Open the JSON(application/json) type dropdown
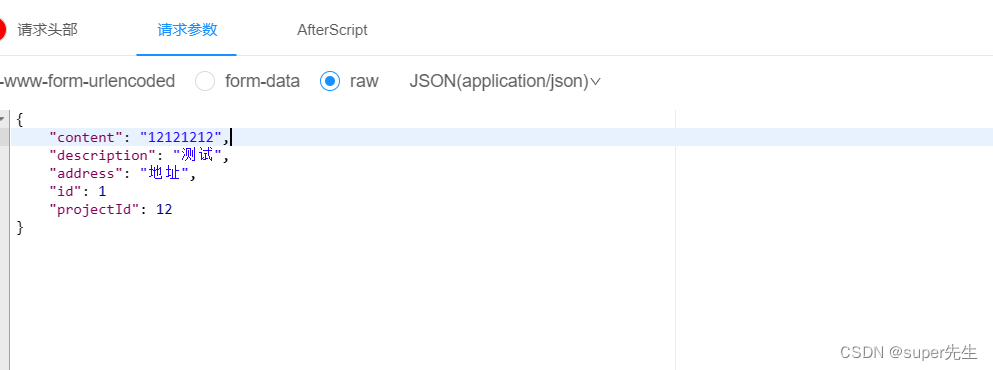The width and height of the screenshot is (993, 370). 505,81
